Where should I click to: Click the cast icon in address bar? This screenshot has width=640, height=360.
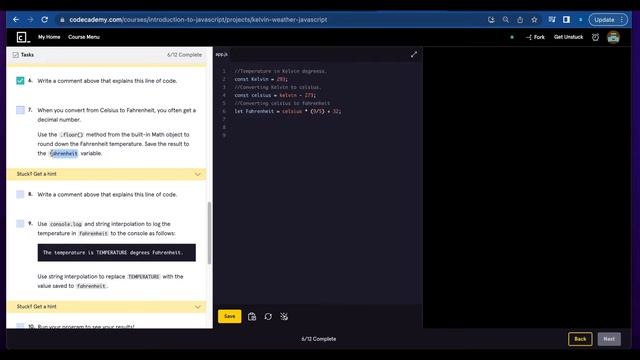click(491, 20)
